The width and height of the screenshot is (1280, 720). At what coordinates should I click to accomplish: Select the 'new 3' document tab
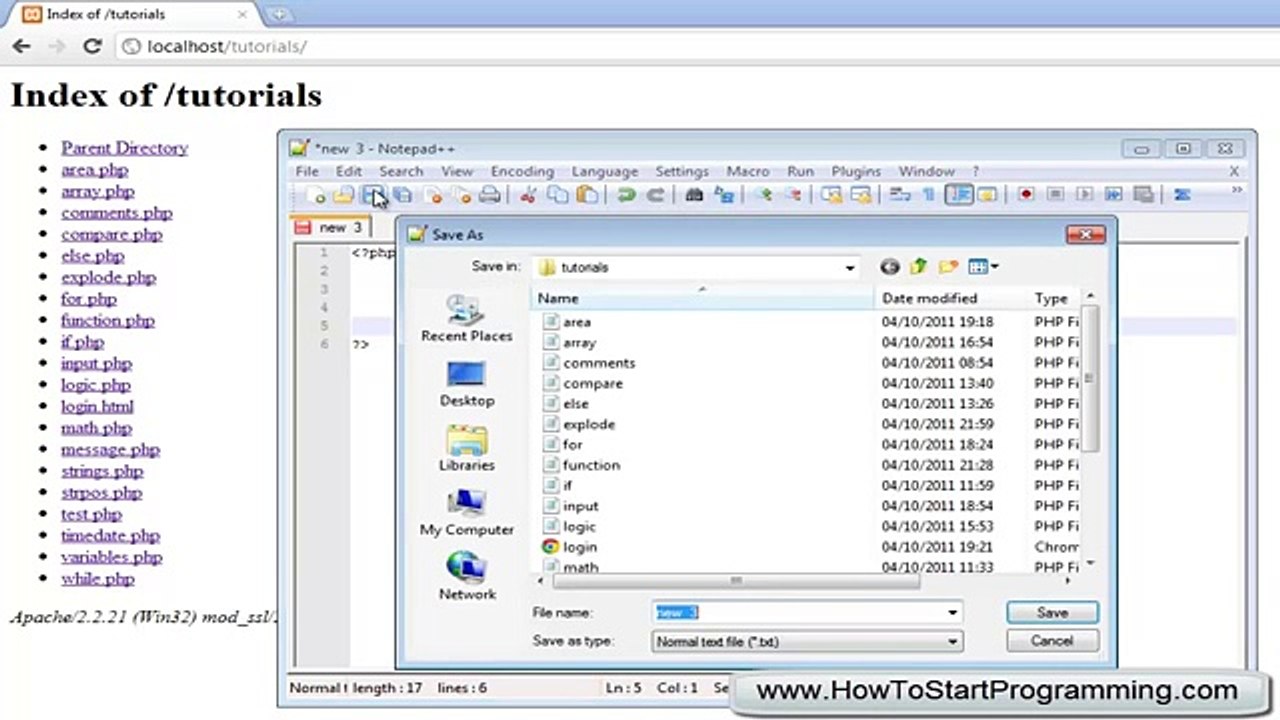pos(331,227)
